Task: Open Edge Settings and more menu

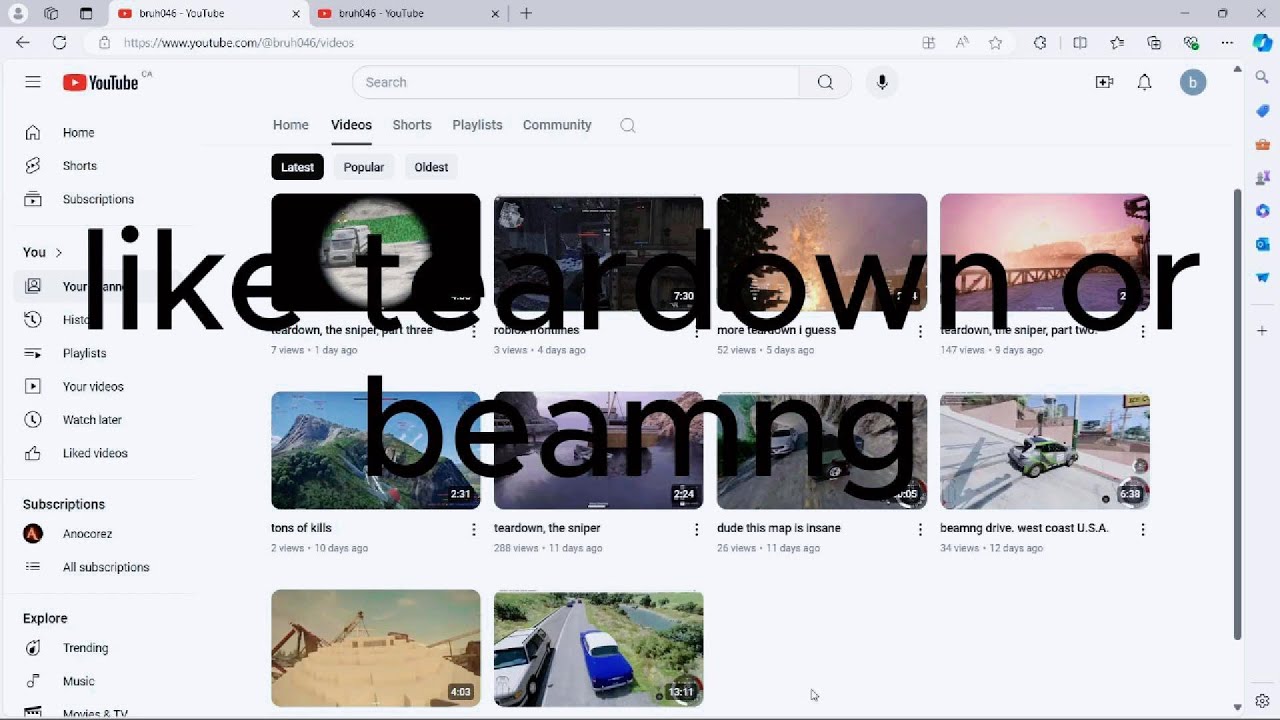Action: (x=1227, y=43)
